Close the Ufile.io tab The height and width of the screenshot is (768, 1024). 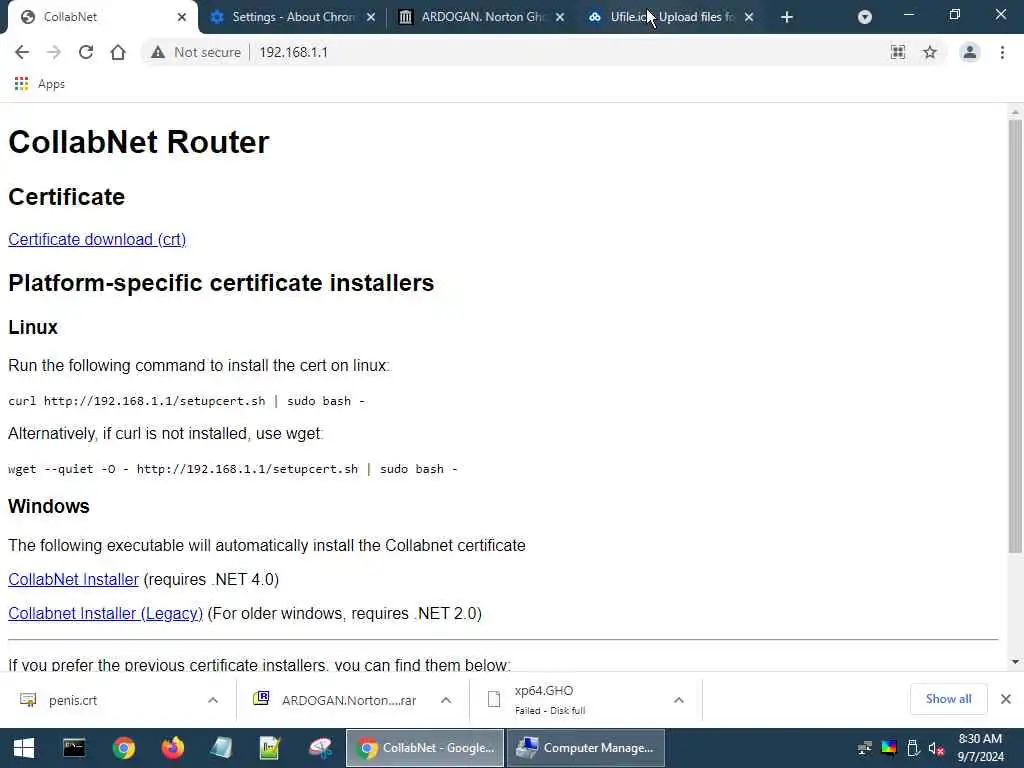(749, 17)
